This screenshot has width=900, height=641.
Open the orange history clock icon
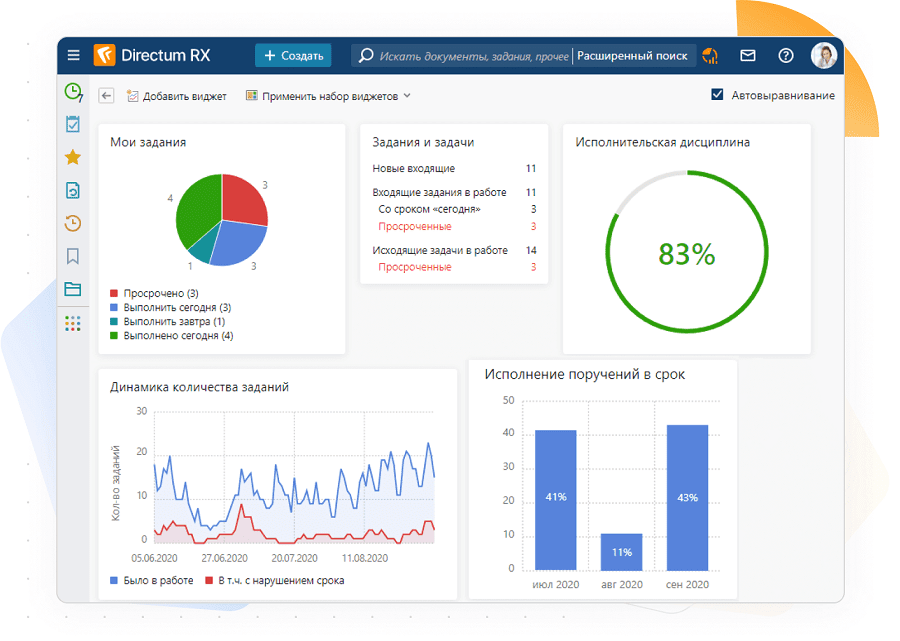click(73, 223)
